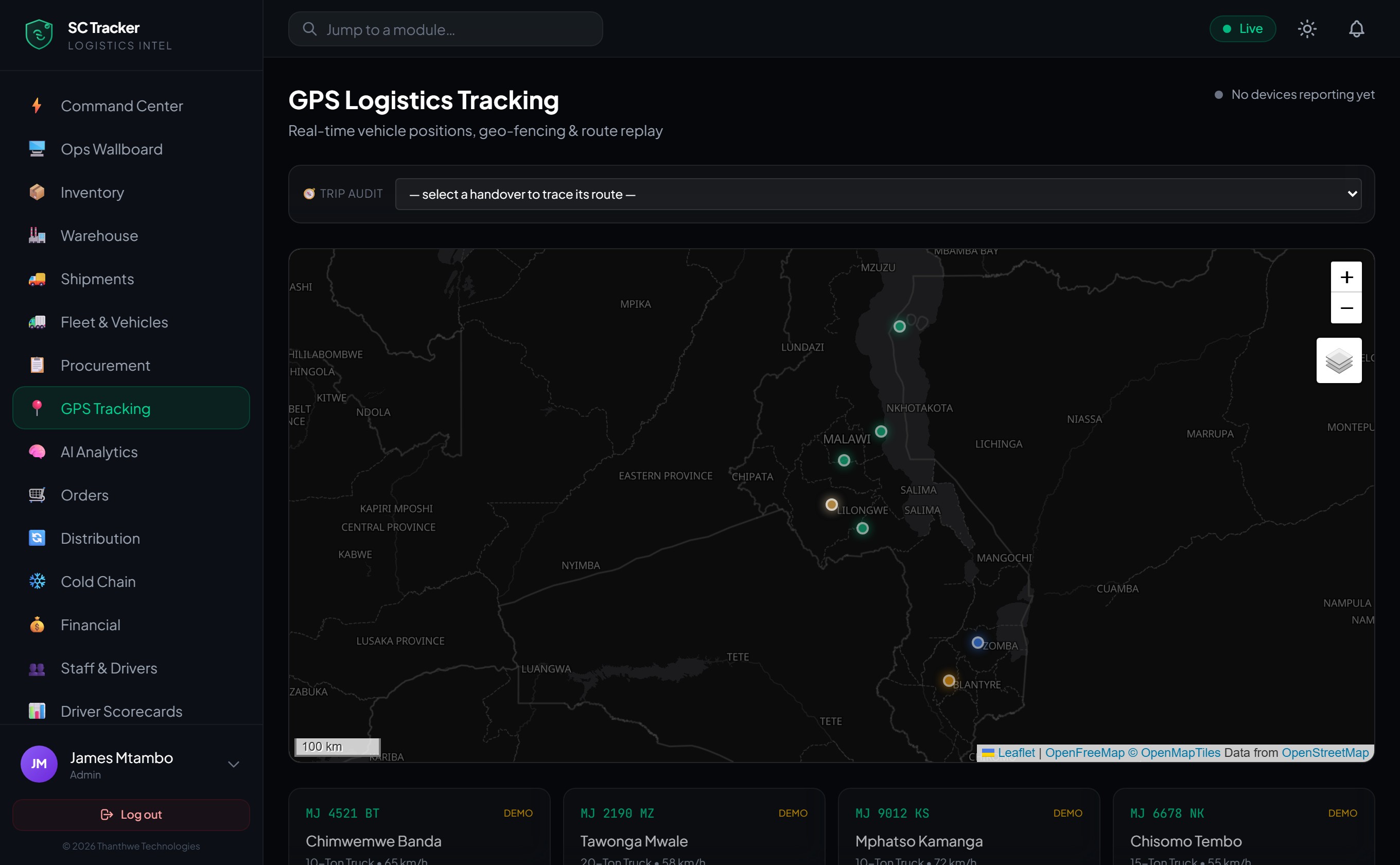The height and width of the screenshot is (865, 1400).
Task: Click the No devices reporting yet status
Action: (x=1294, y=94)
